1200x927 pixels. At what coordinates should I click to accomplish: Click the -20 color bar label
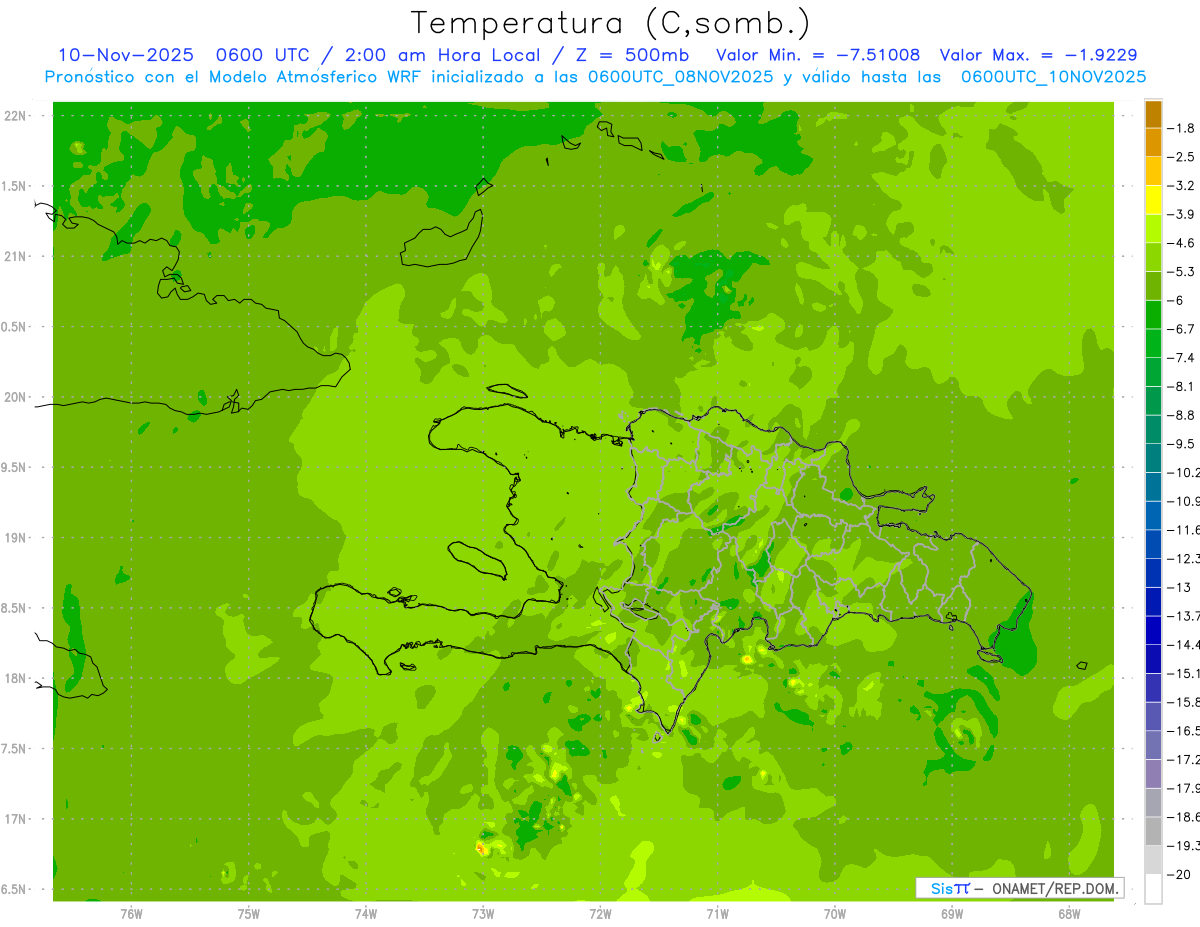[x=1179, y=875]
